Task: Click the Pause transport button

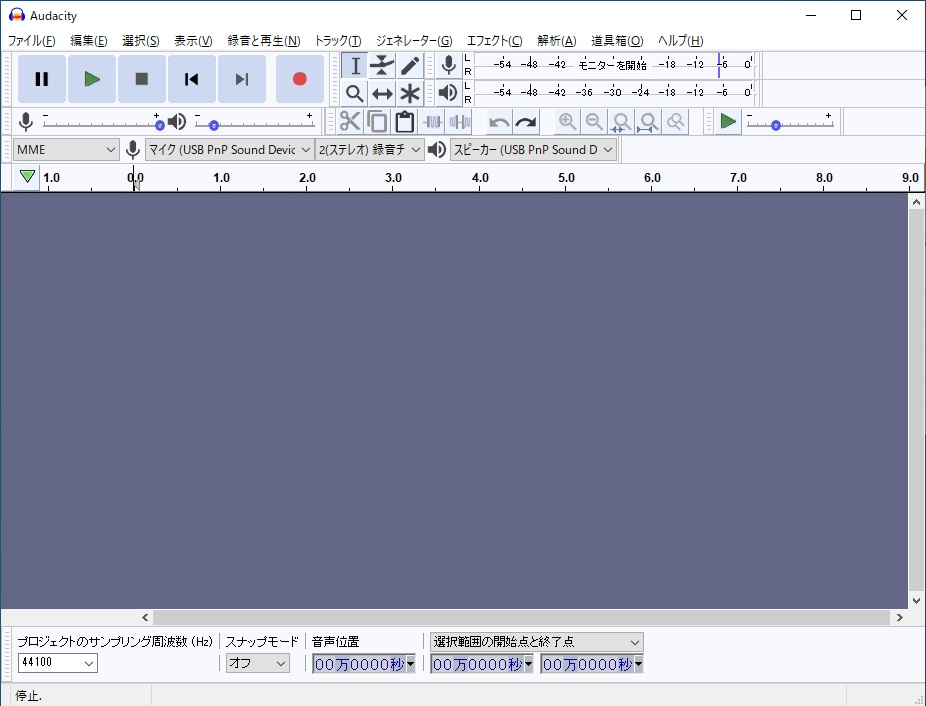Action: coord(41,79)
